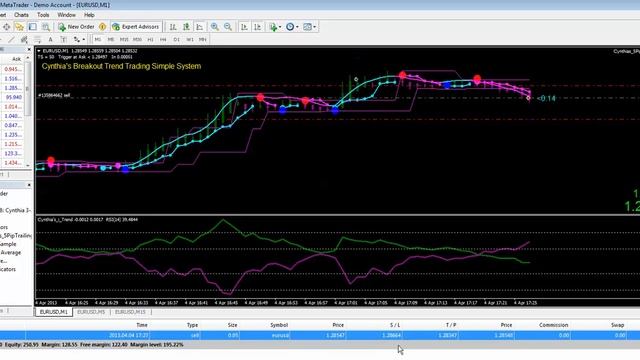640x360 pixels.
Task: Open the indicators list dropdown
Action: [275, 27]
